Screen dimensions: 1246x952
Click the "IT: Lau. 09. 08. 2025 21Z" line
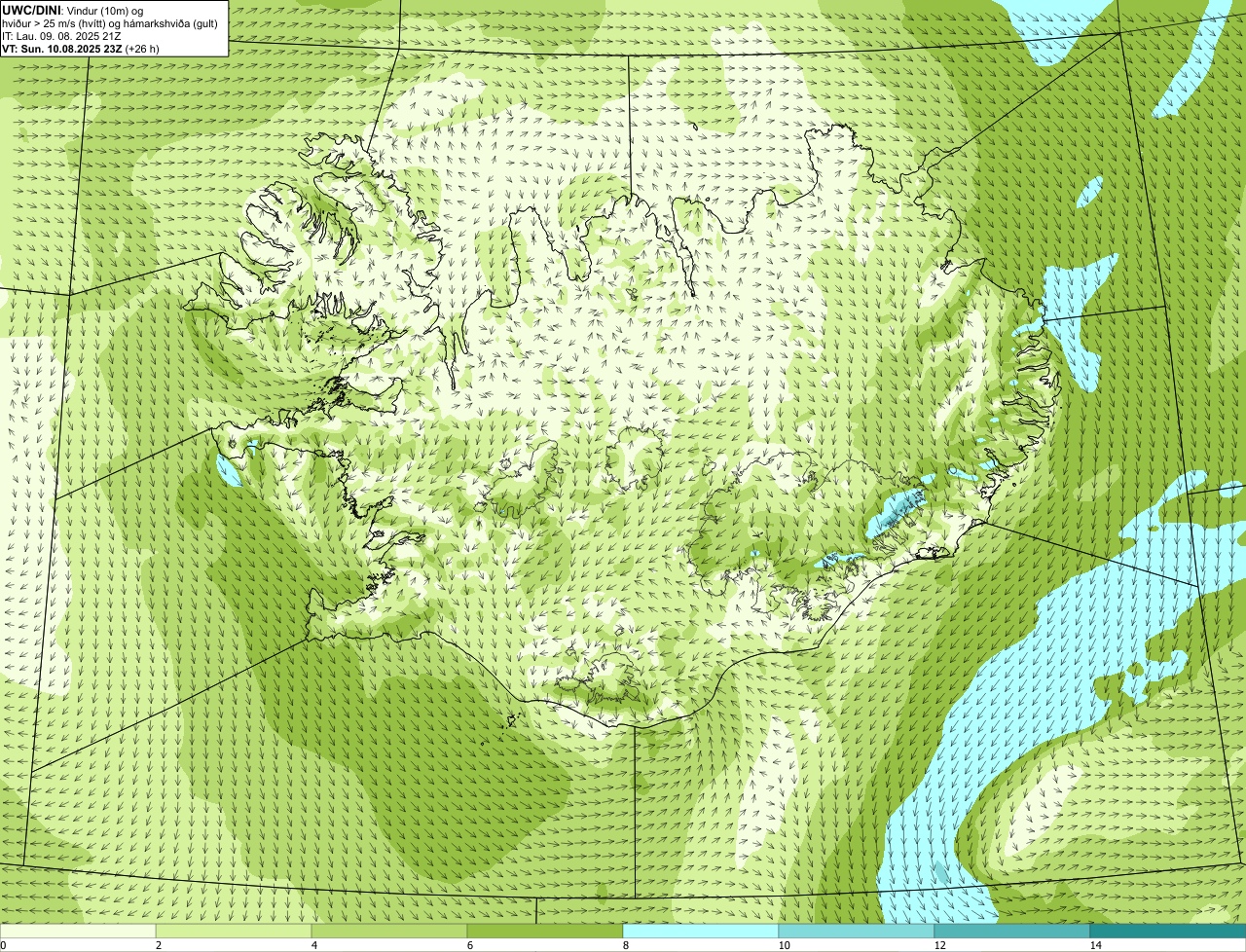point(61,36)
